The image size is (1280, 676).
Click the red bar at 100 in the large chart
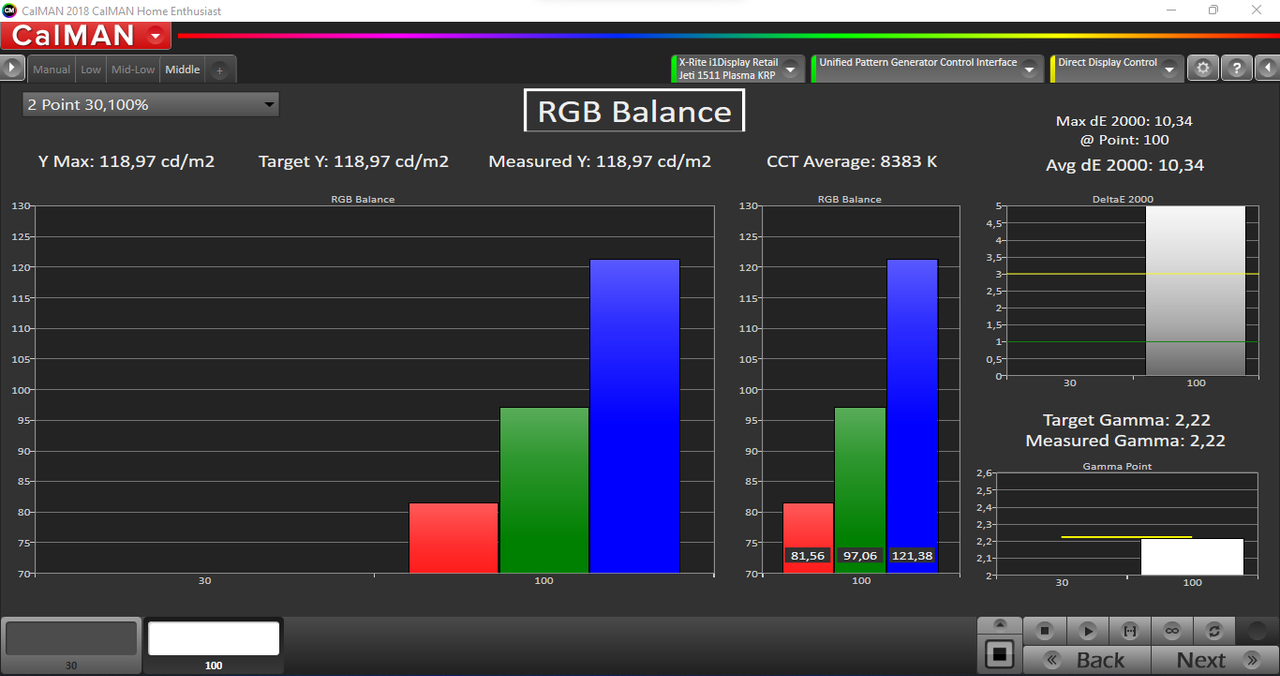tap(453, 538)
